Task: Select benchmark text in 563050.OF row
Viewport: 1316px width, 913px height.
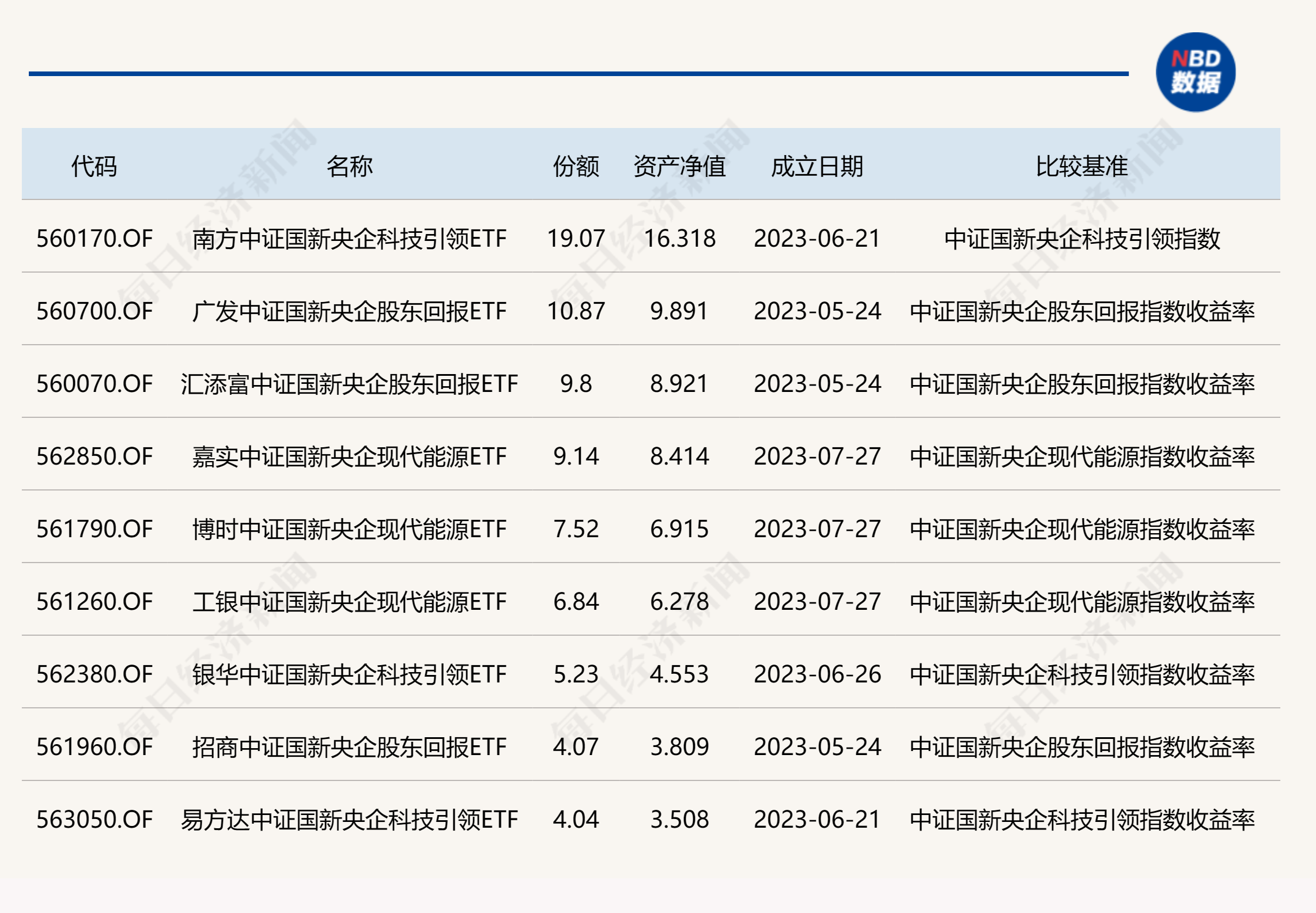Action: tap(1082, 820)
